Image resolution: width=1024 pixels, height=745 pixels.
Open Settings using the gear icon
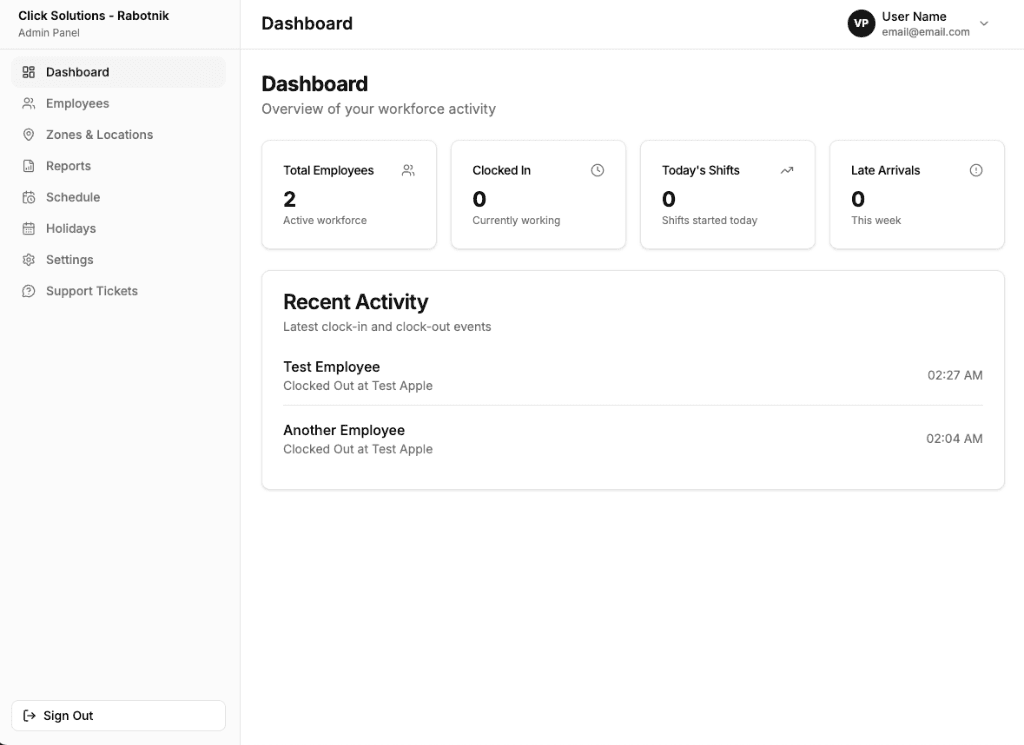pos(27,259)
